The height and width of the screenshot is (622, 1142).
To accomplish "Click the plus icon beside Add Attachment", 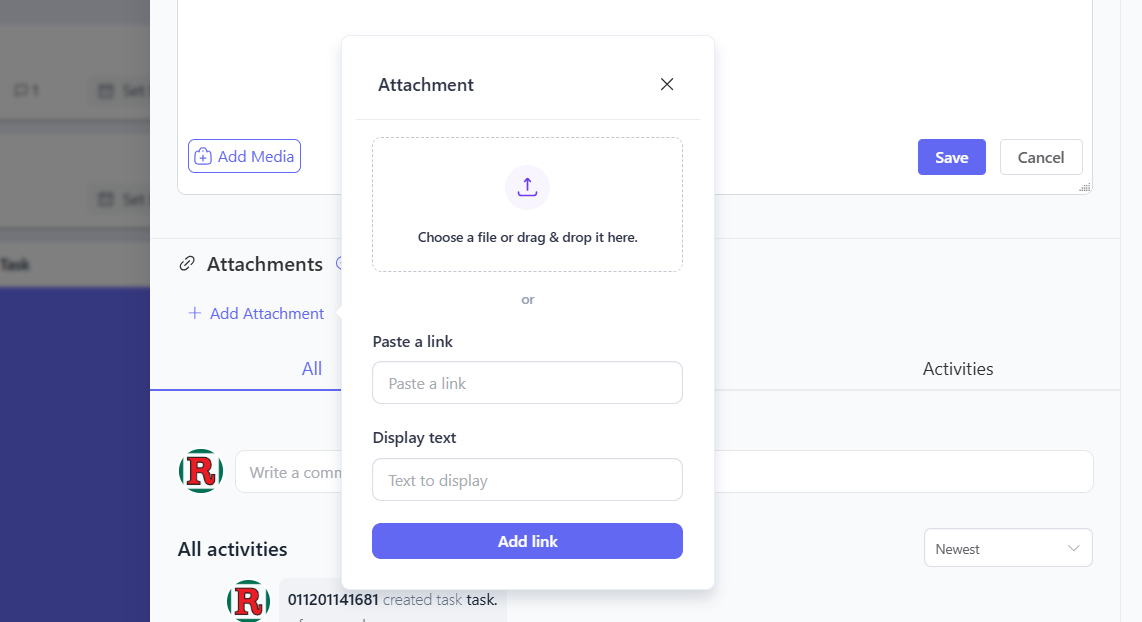I will click(195, 314).
